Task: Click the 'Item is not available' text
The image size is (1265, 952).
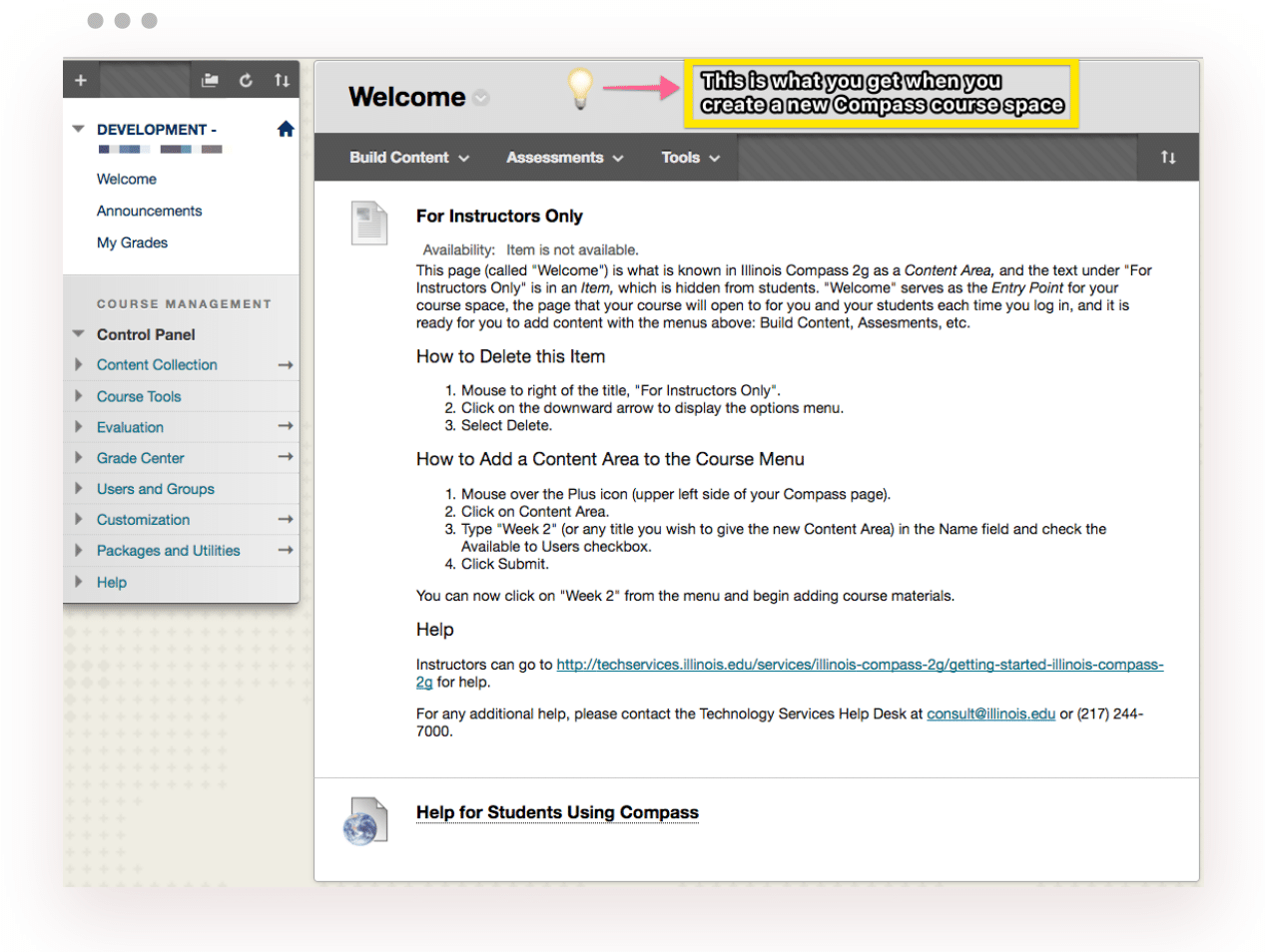Action: pyautogui.click(x=572, y=250)
